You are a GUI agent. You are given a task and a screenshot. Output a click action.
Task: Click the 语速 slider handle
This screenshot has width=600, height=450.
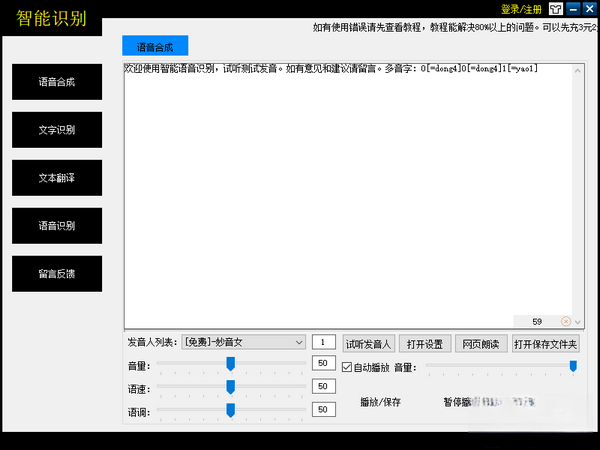coord(230,386)
